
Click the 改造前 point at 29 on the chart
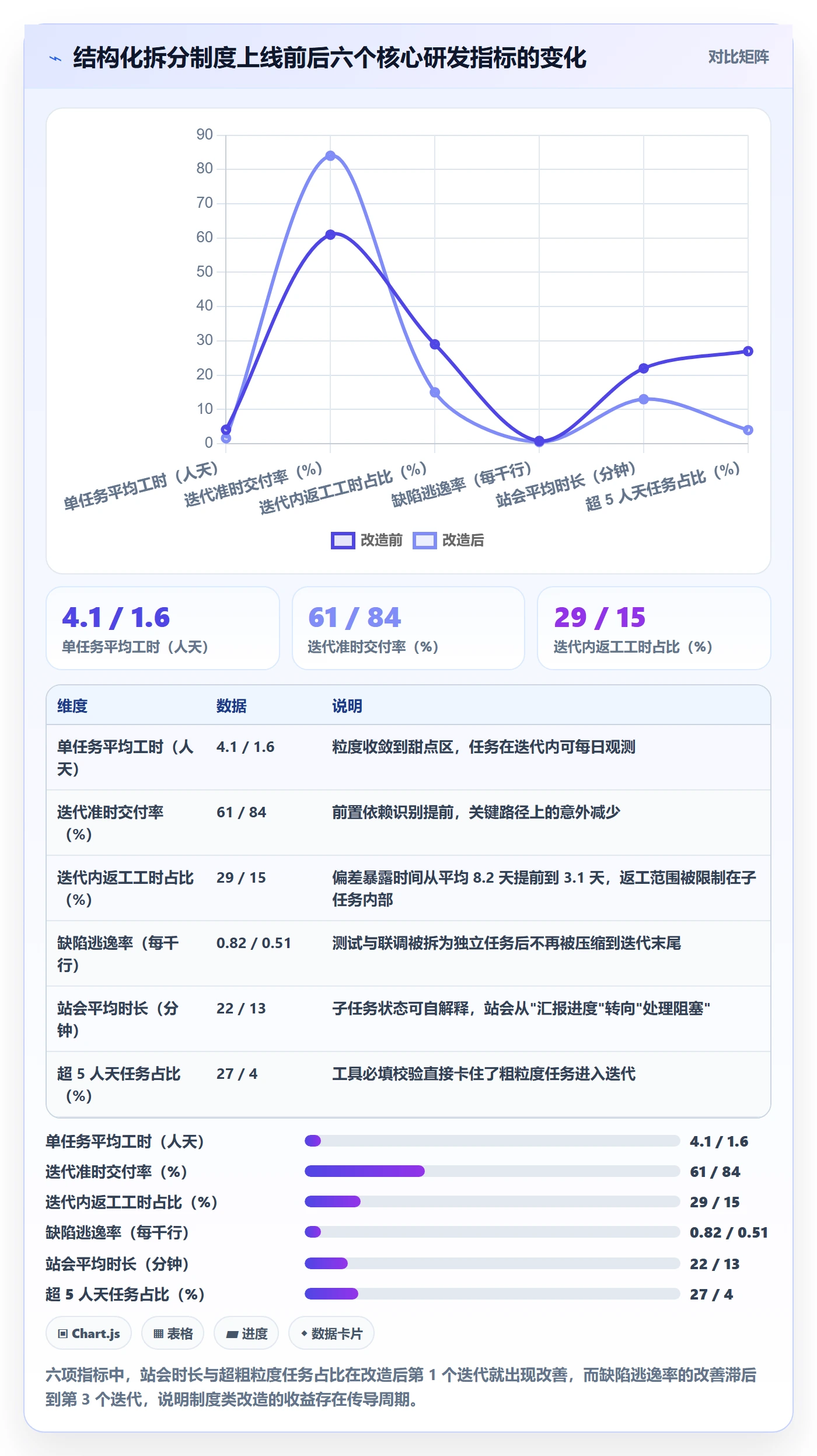click(x=435, y=344)
